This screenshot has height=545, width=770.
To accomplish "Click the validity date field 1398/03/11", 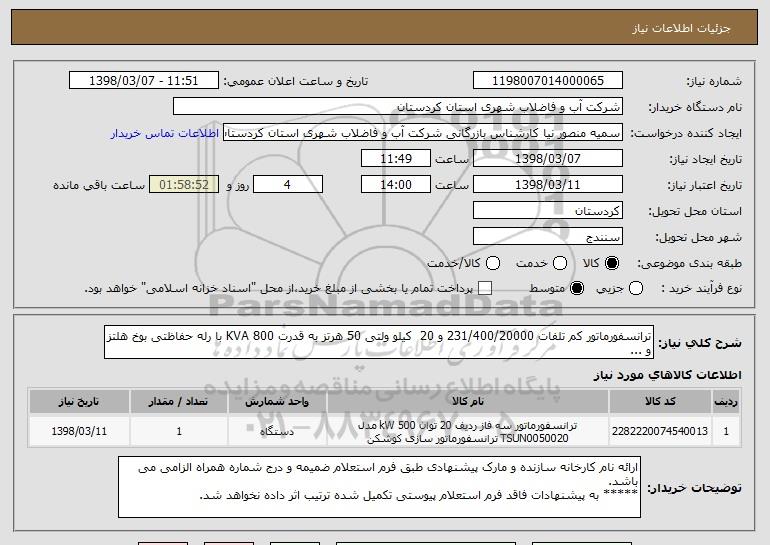I will coord(548,185).
